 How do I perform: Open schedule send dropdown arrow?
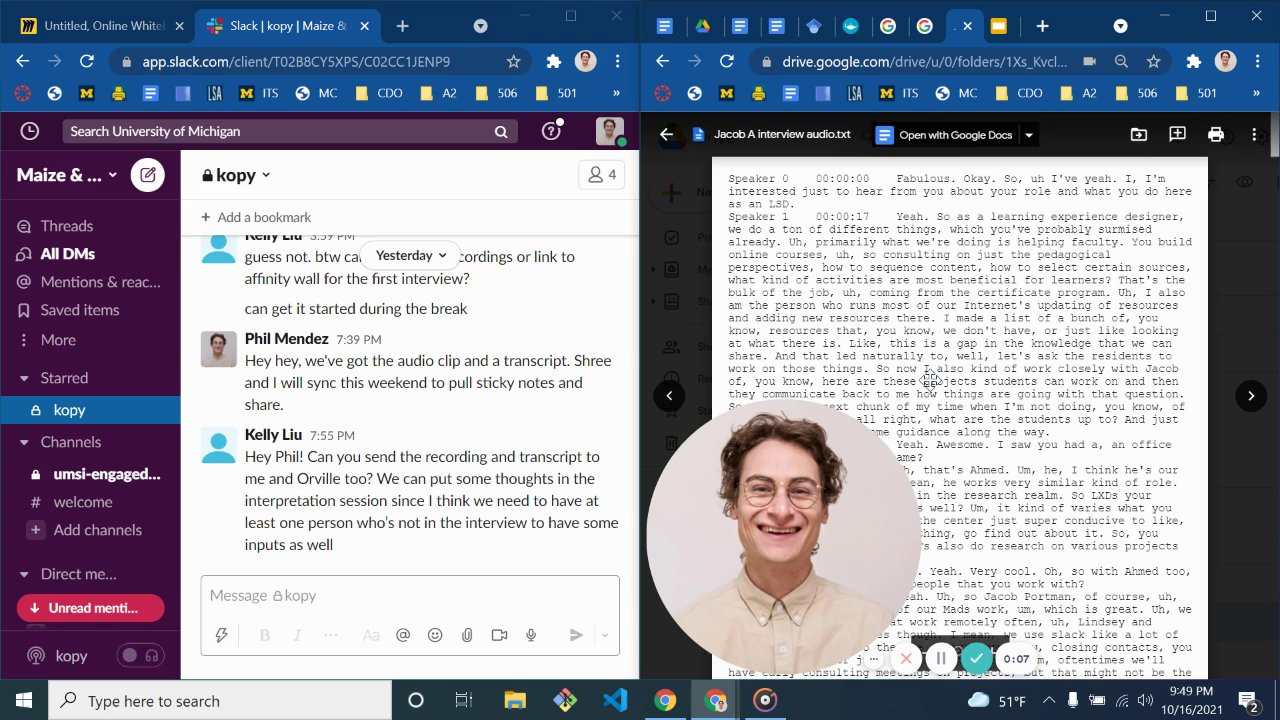(x=604, y=635)
